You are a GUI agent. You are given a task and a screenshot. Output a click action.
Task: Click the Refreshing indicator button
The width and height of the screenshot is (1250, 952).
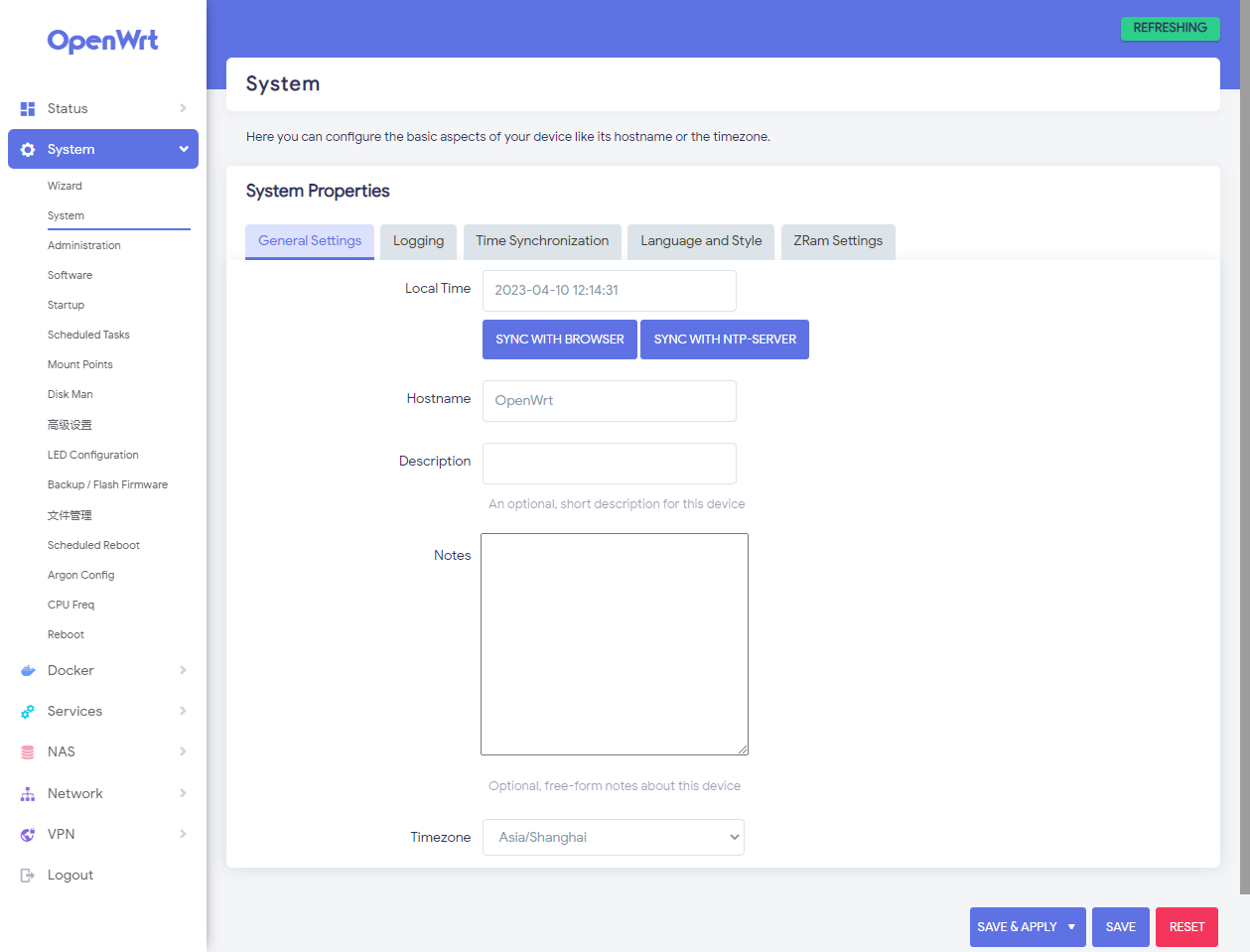click(1171, 28)
